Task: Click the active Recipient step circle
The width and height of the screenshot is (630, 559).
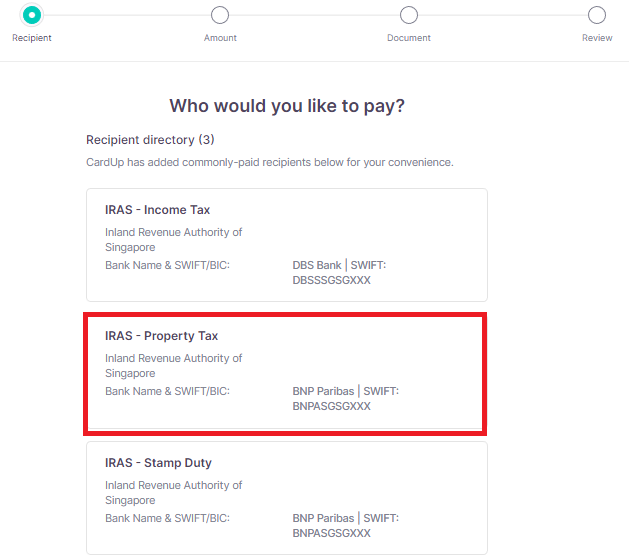Action: pyautogui.click(x=32, y=14)
